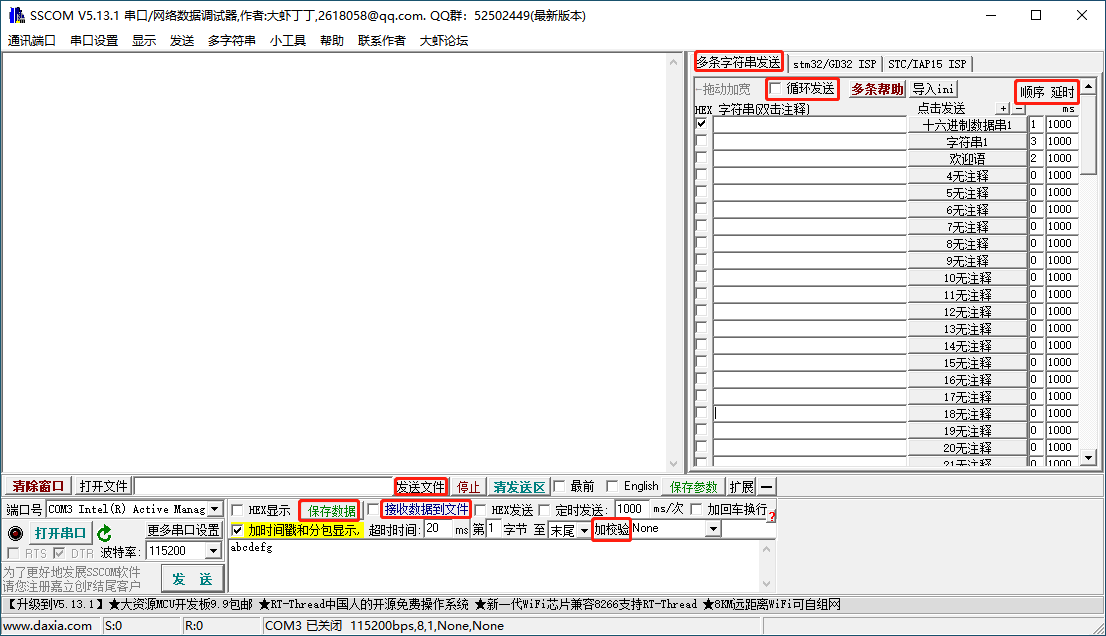Image resolution: width=1106 pixels, height=636 pixels.
Task: Click the 清发送区 button
Action: 519,487
